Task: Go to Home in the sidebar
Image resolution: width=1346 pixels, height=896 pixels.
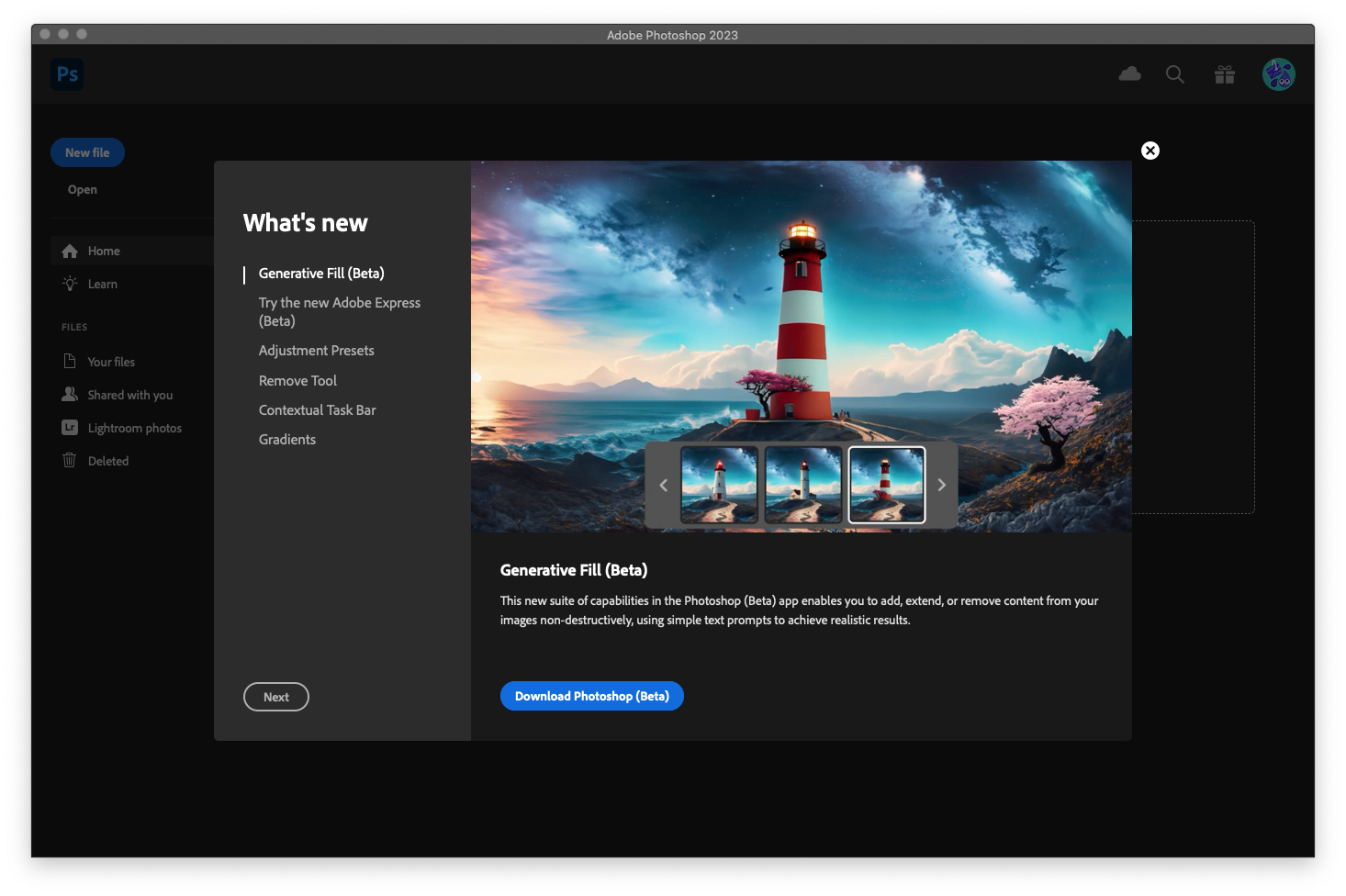Action: click(x=132, y=251)
